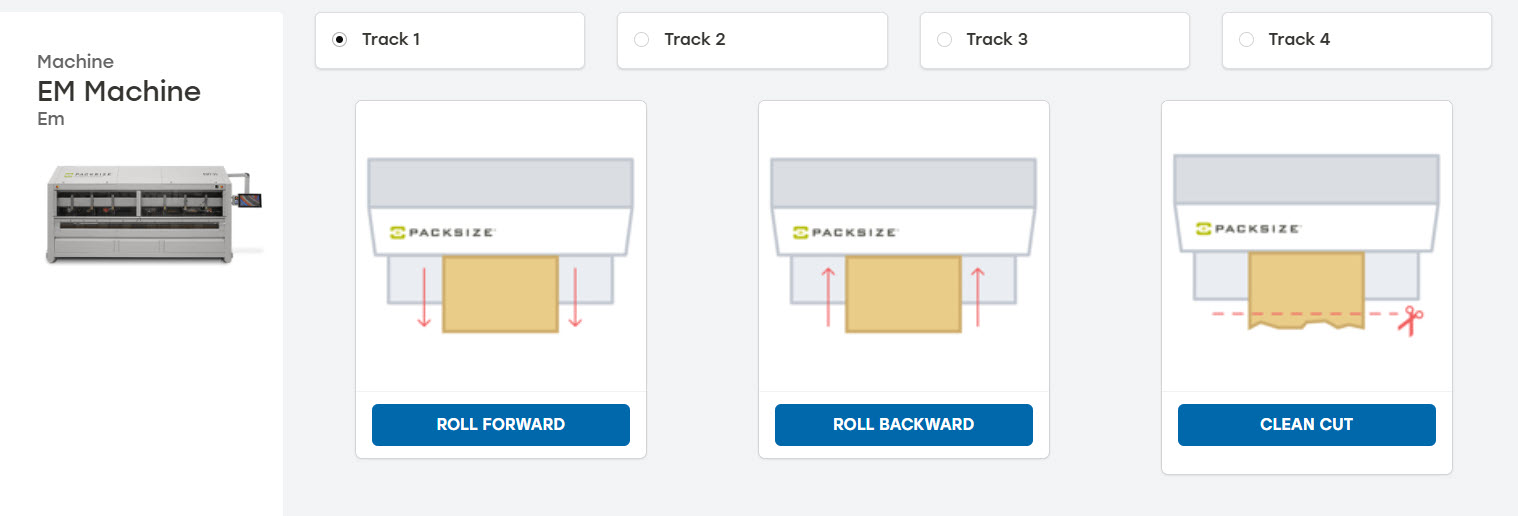Choose the Track 3 radio option
Screen dimensions: 1518x516
(944, 40)
